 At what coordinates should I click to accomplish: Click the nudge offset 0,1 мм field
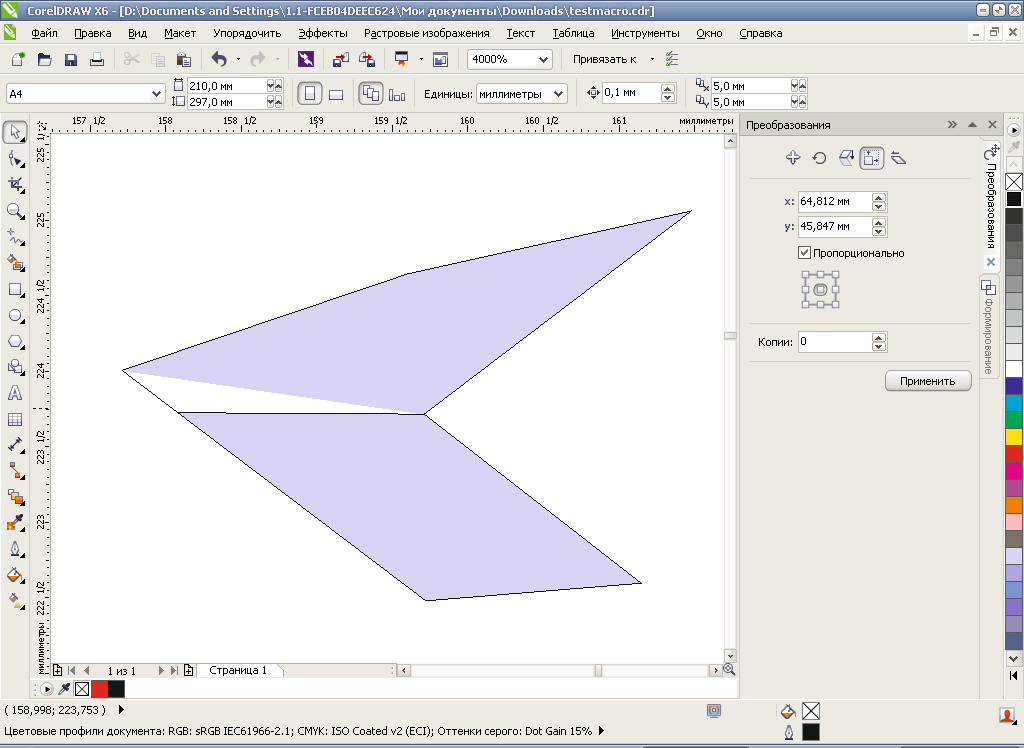(632, 93)
